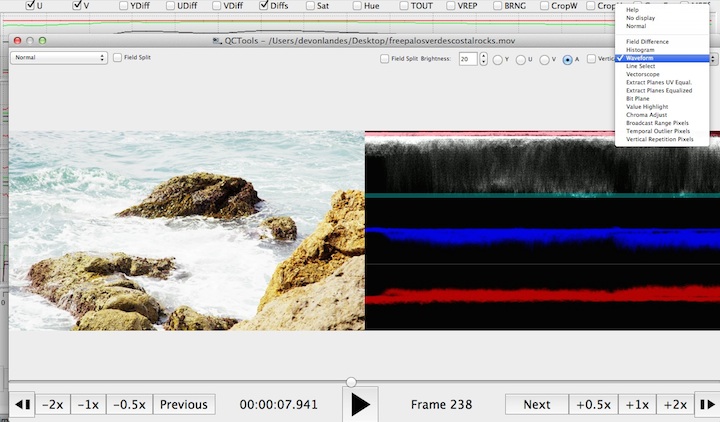Set playback speed to +1x

click(637, 405)
